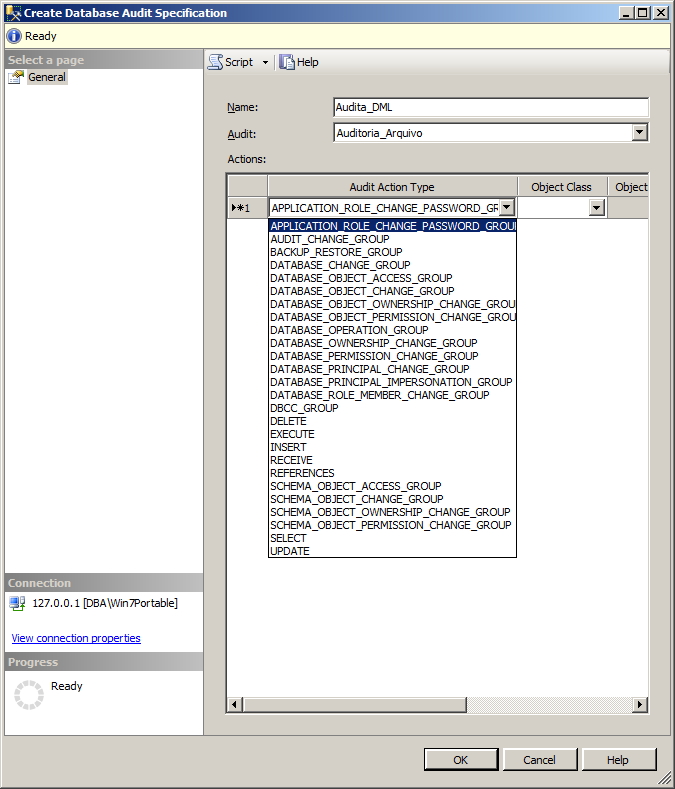Click the title bar application icon
The height and width of the screenshot is (789, 675).
point(13,13)
